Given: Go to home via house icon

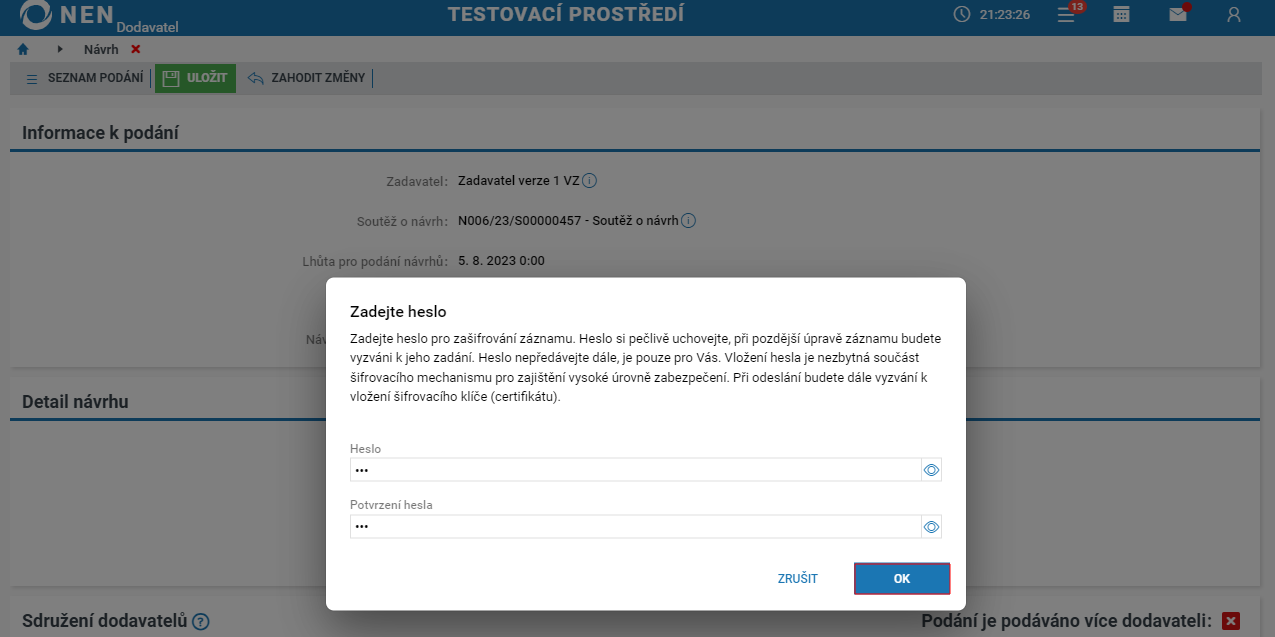Looking at the screenshot, I should [24, 49].
